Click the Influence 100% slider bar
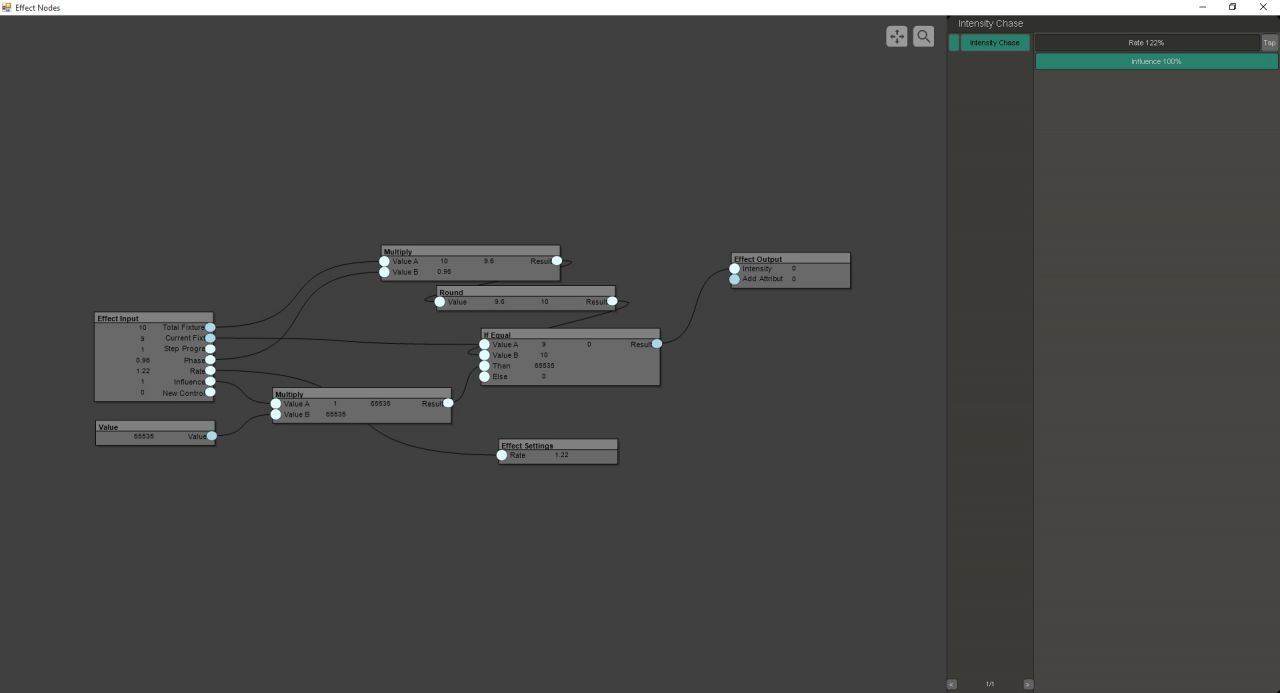This screenshot has height=693, width=1280. pos(1156,62)
